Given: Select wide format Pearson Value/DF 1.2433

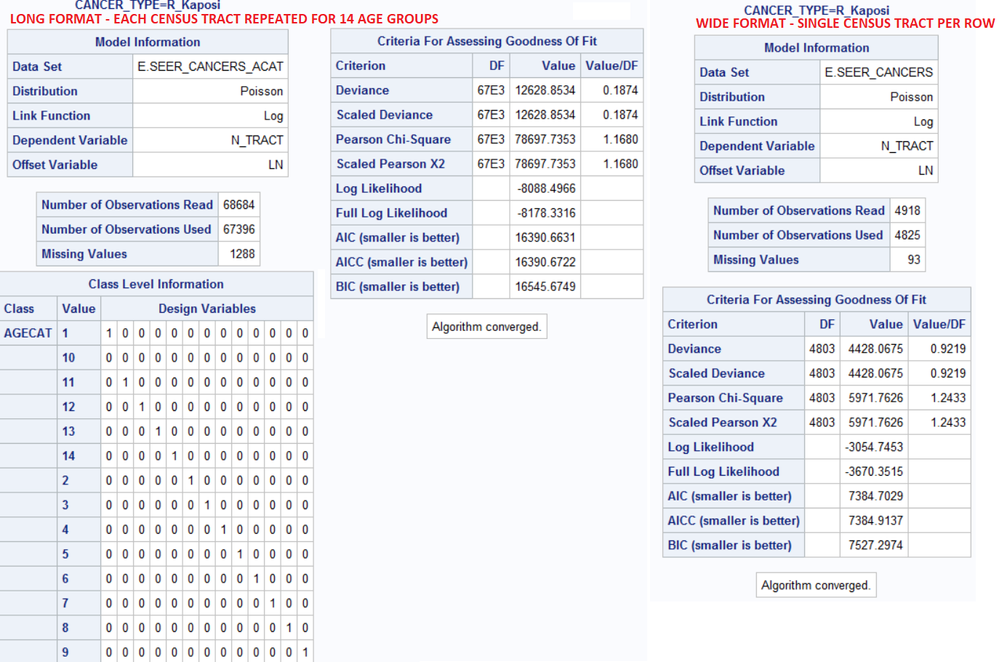Looking at the screenshot, I should pos(948,398).
